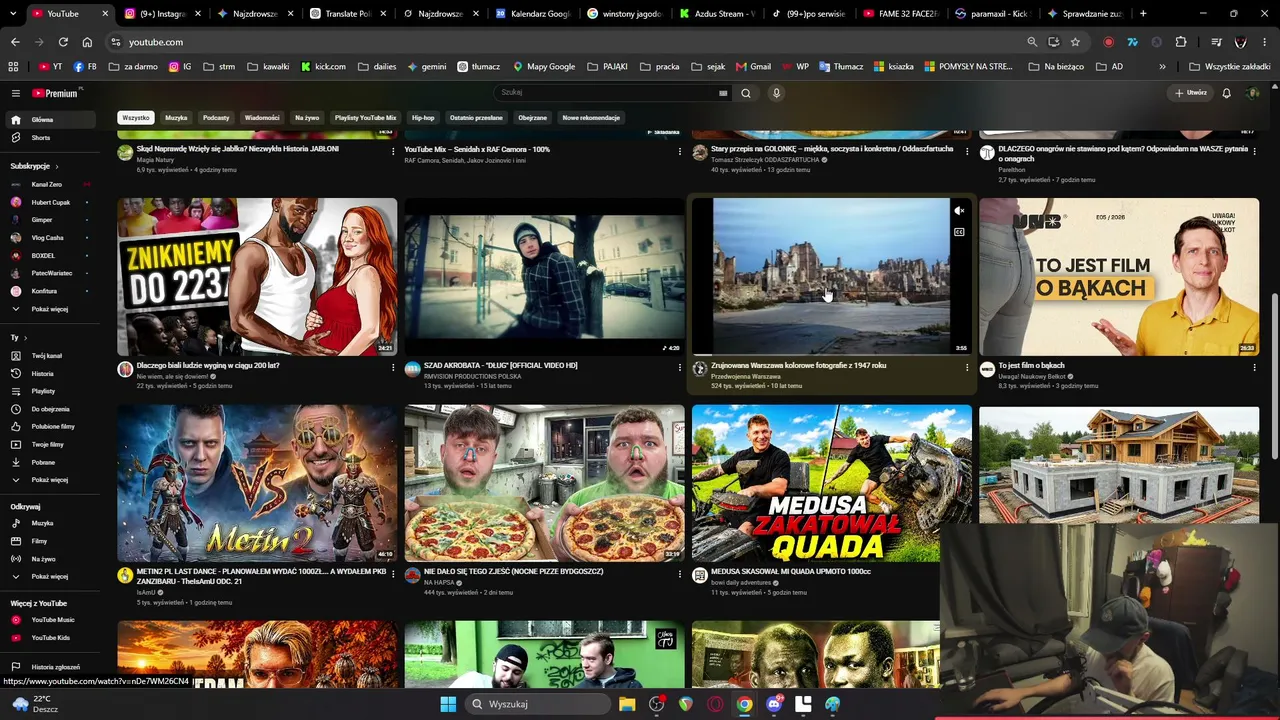
Task: Open Twój kanał in the sidebar
Action: (48, 356)
